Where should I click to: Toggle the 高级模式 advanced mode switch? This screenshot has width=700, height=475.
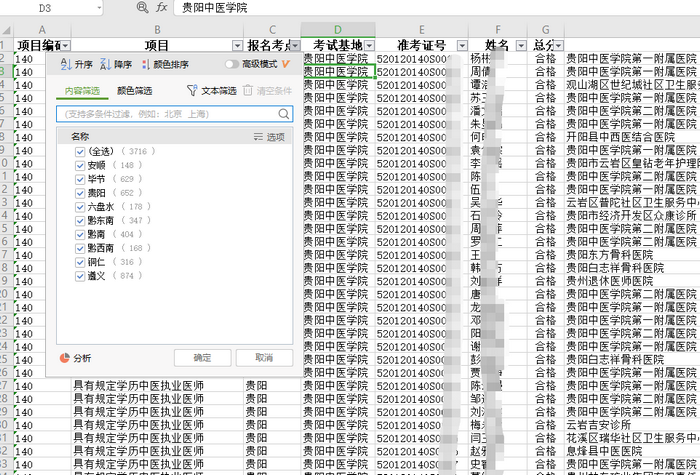[232, 64]
